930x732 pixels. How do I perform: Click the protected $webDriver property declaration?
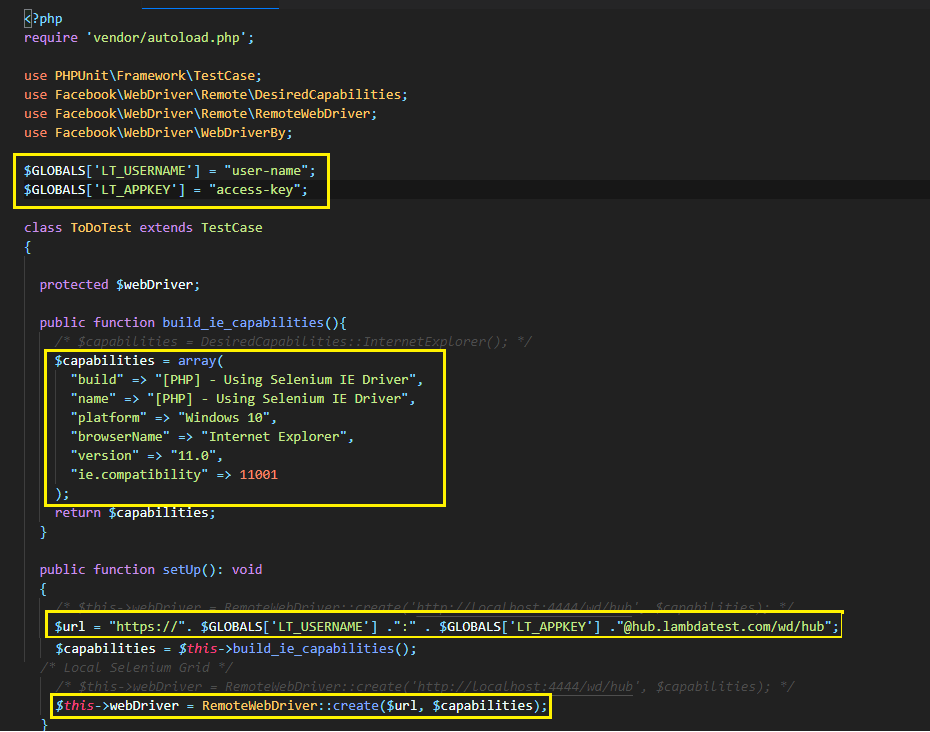click(120, 285)
